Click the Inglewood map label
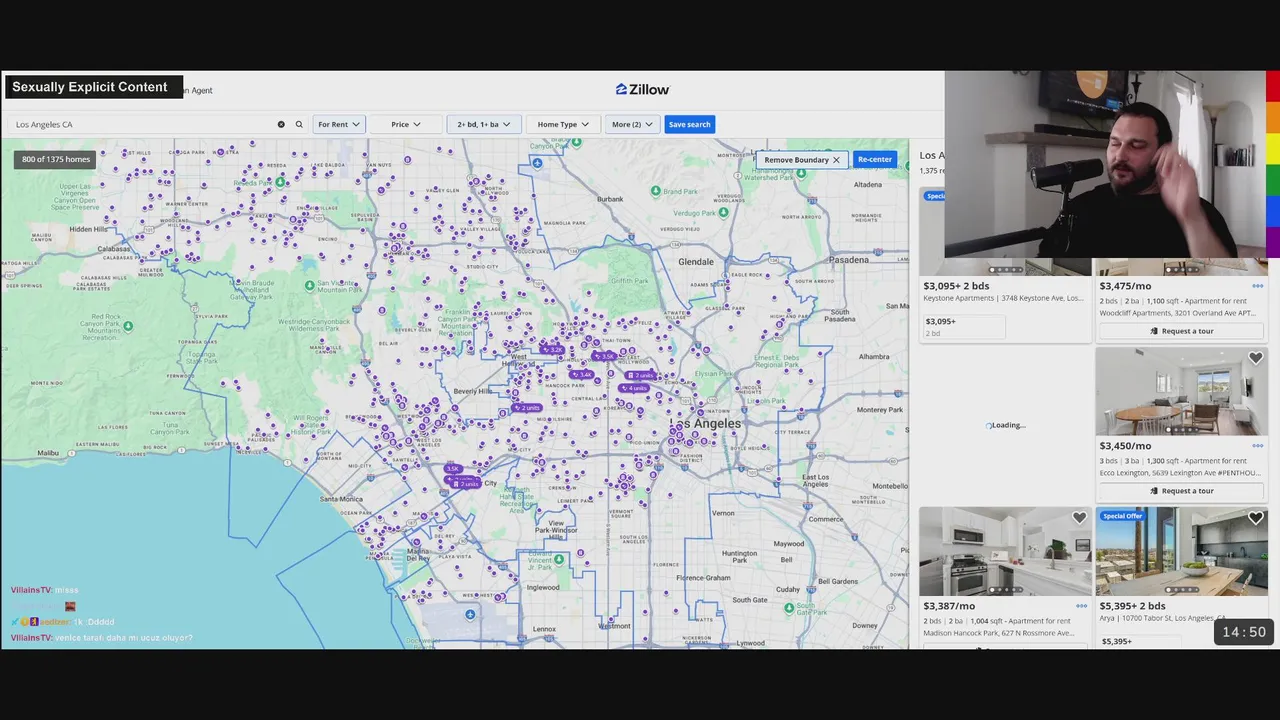Screen dimensions: 1280x720 pos(543,587)
